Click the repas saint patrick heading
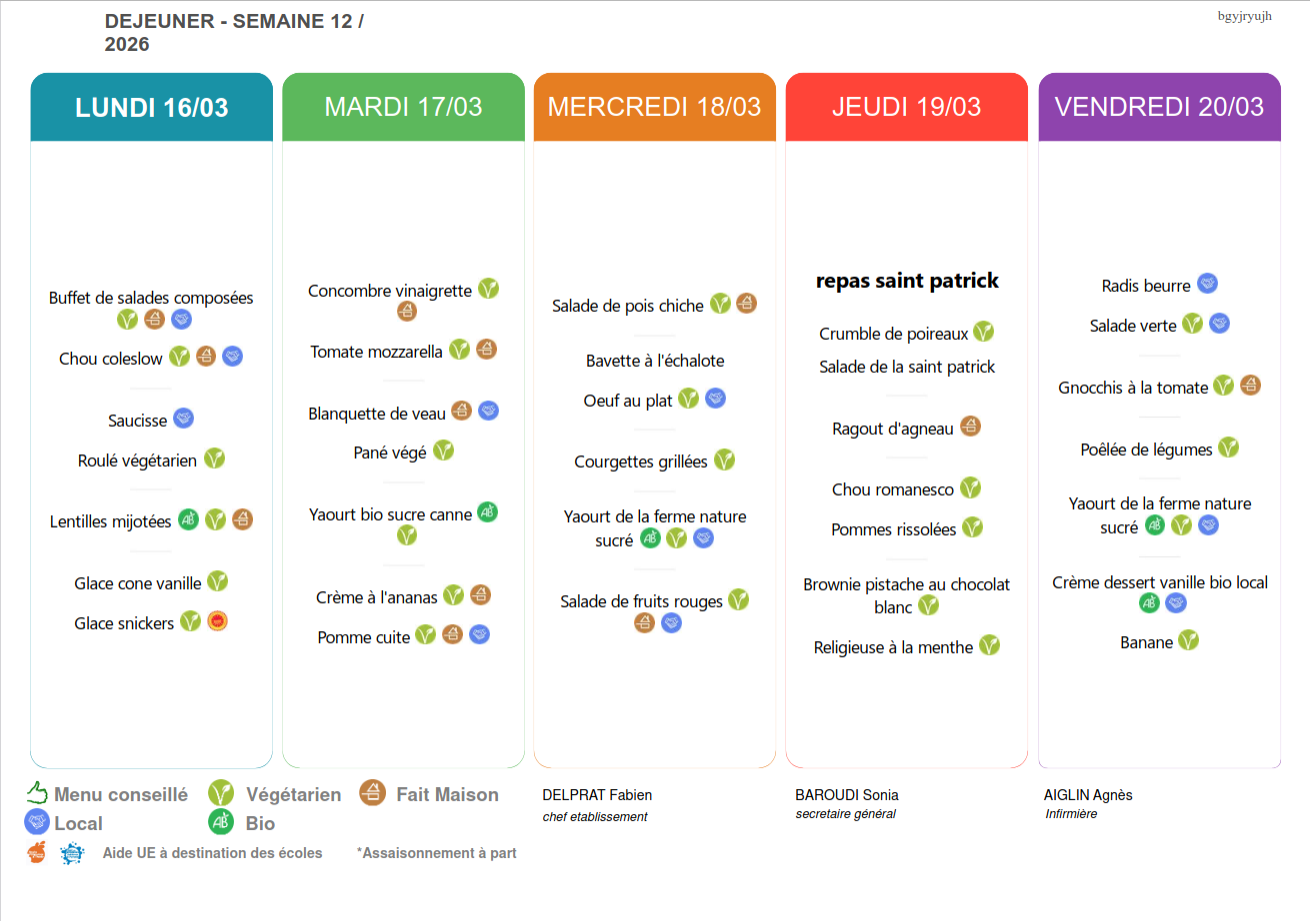Image resolution: width=1310 pixels, height=921 pixels. [907, 281]
